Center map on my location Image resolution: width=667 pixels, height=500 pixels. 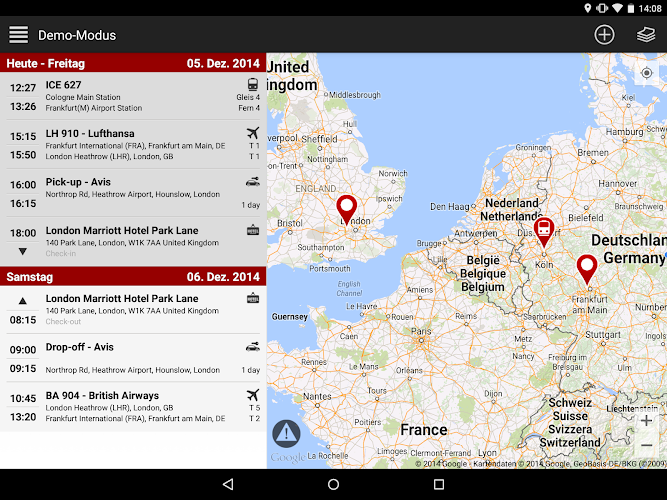coord(646,73)
